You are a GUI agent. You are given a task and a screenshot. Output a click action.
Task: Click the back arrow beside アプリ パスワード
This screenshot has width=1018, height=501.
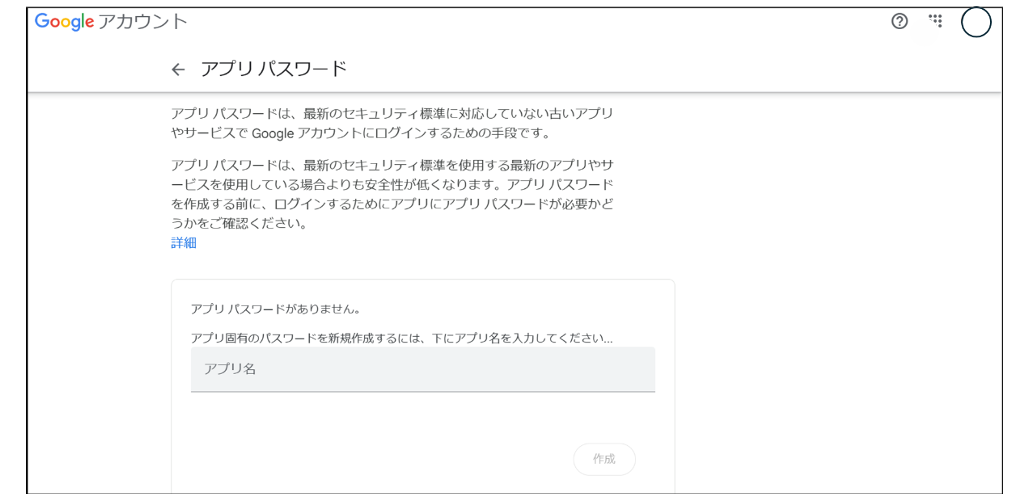[x=178, y=69]
